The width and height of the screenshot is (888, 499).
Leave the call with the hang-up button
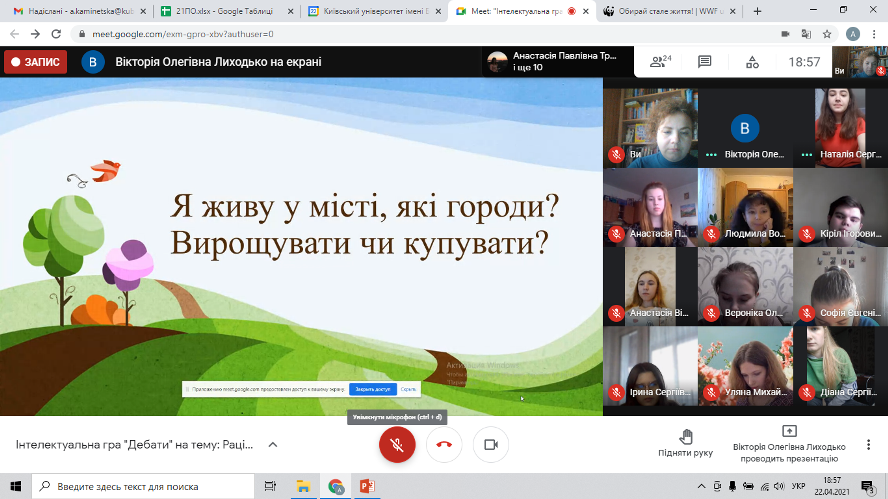pyautogui.click(x=444, y=445)
